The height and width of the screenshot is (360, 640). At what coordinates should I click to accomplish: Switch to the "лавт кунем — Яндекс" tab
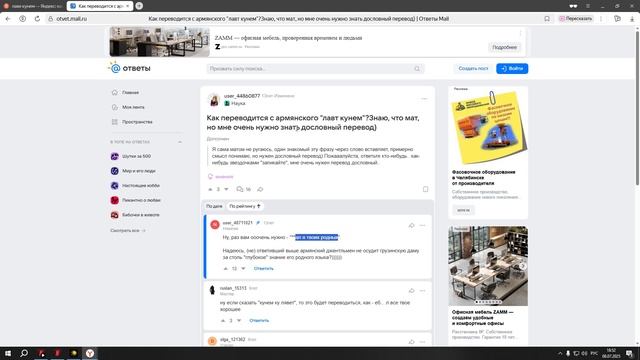33,6
